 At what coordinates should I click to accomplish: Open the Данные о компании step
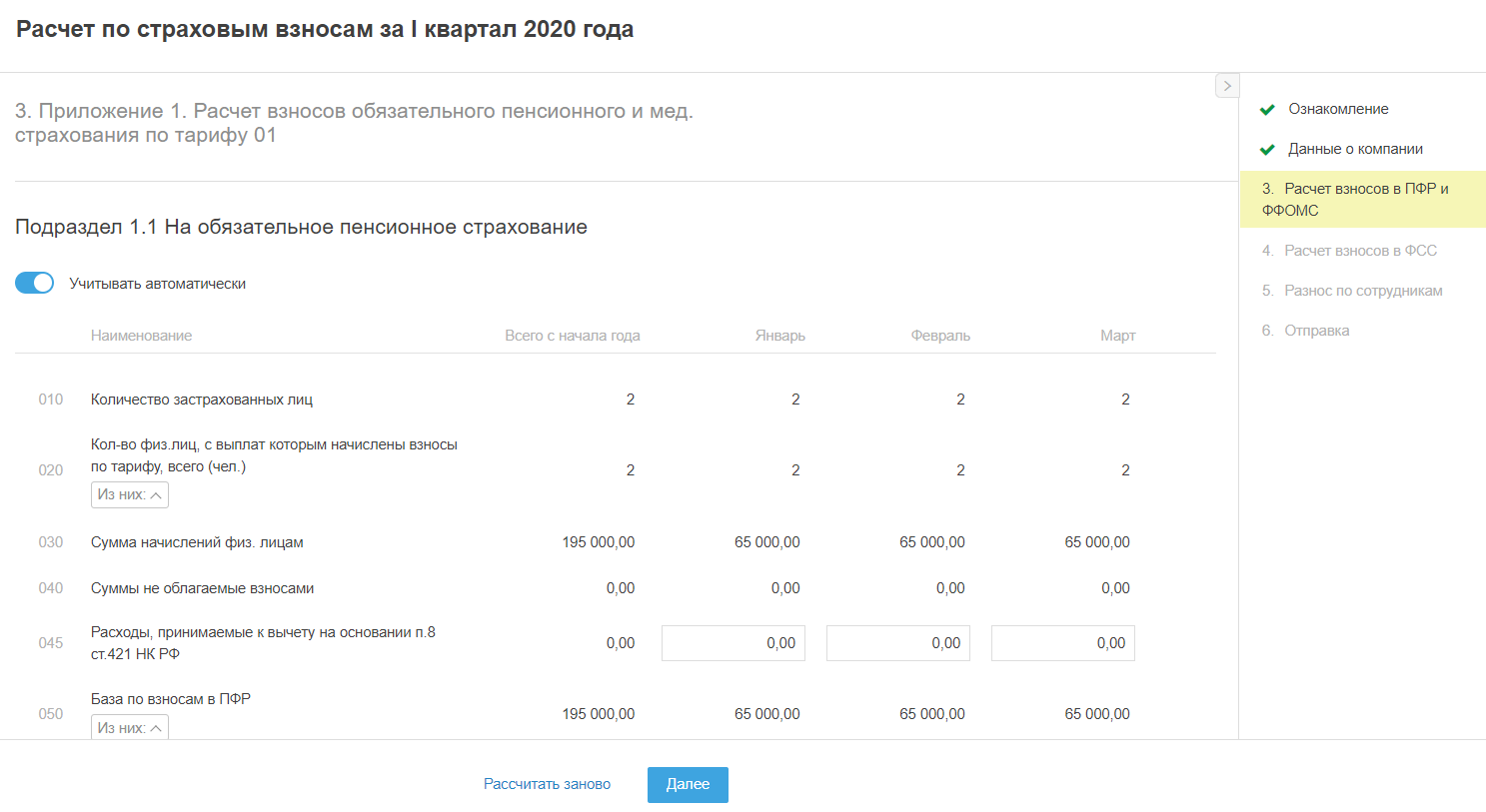pyautogui.click(x=1355, y=149)
